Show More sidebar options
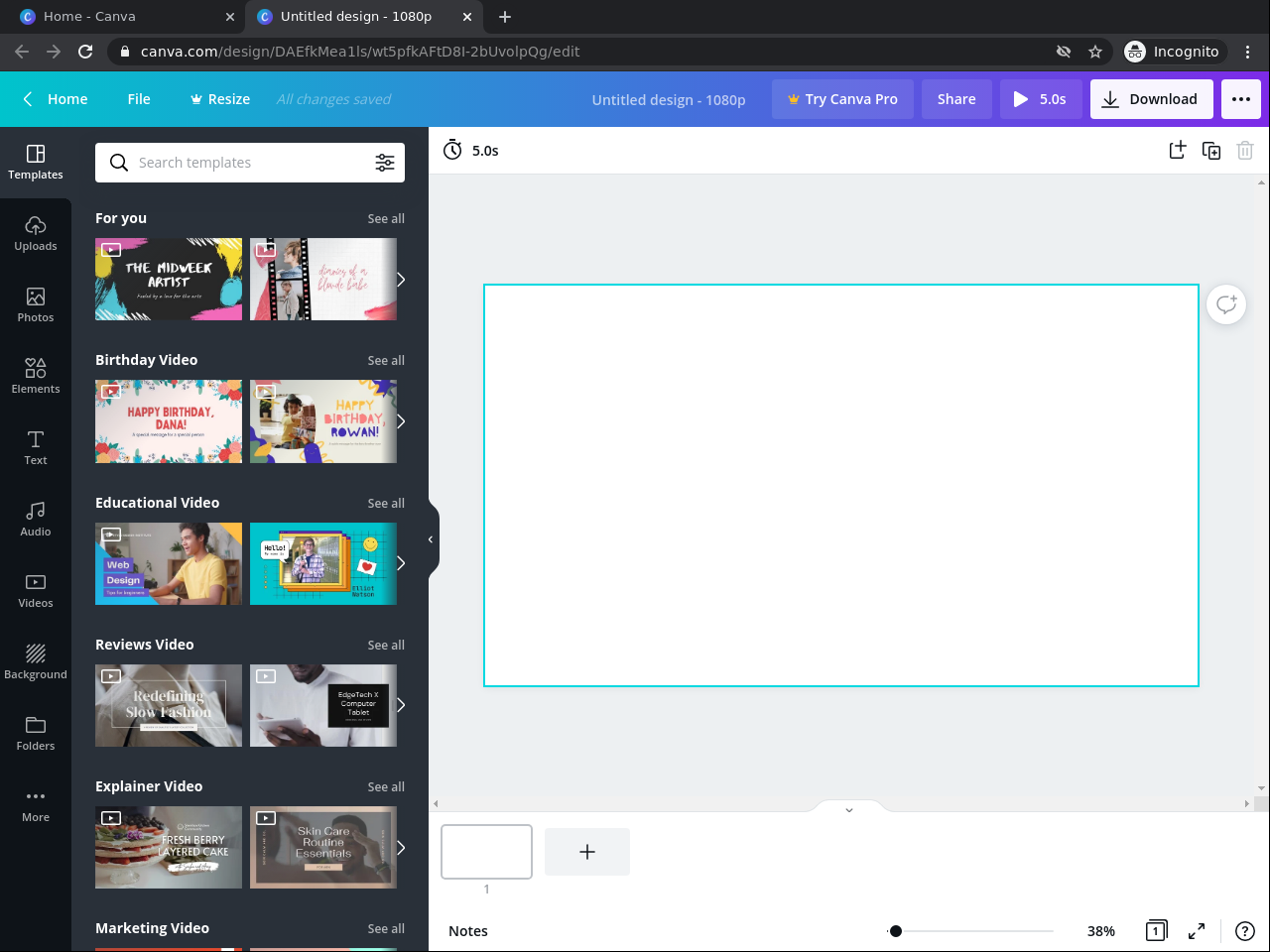 [36, 805]
